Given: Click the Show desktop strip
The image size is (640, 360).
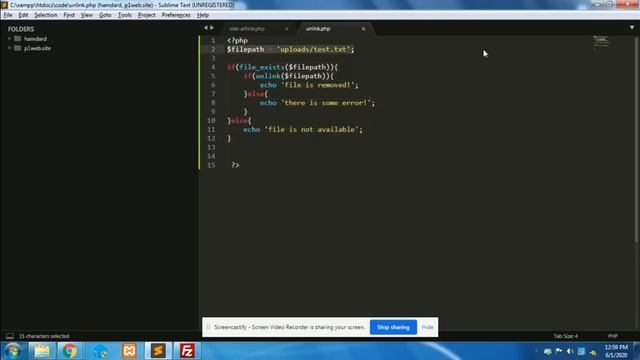Looking at the screenshot, I should (637, 351).
